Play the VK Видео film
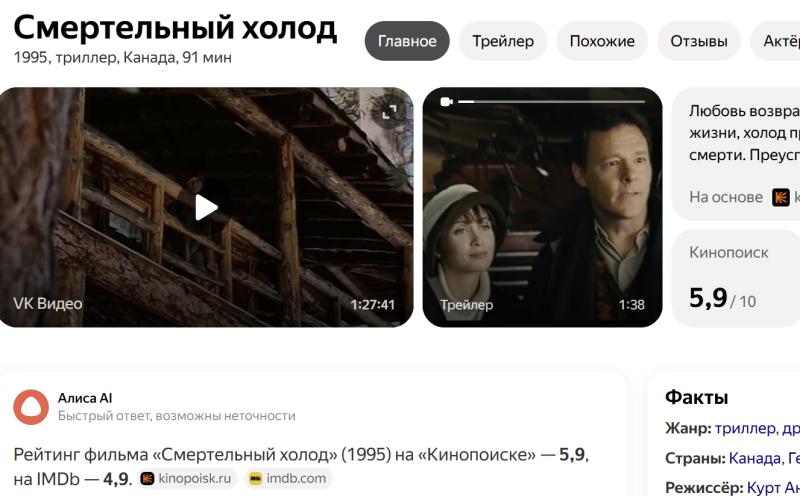Screen dimensions: 800x496 pos(206,207)
